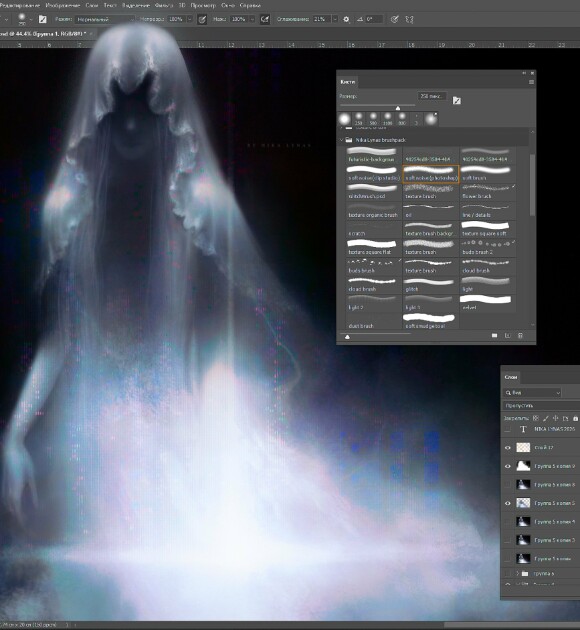580x630 pixels.
Task: Enable pressure for opacity icon
Action: [202, 19]
